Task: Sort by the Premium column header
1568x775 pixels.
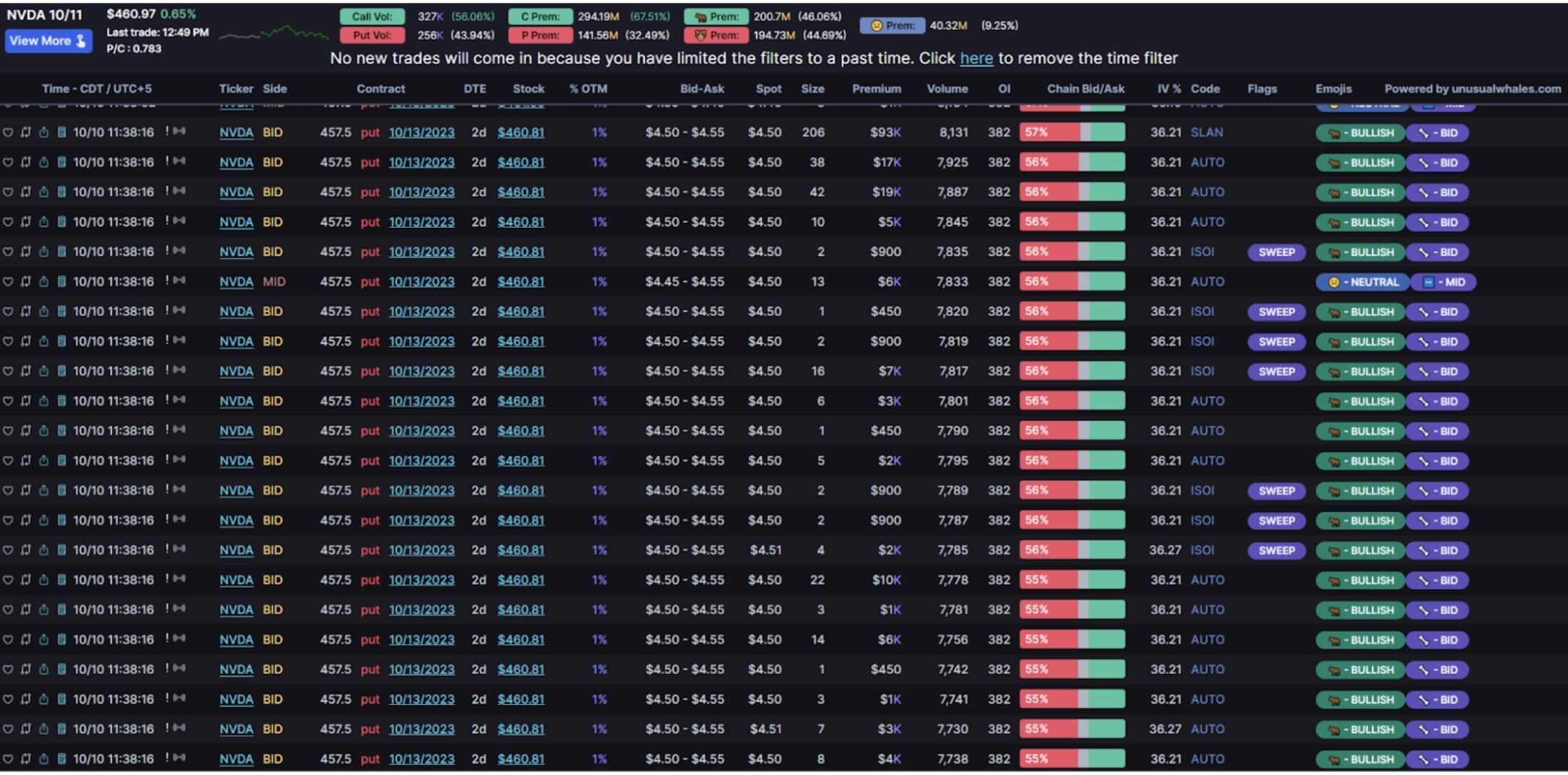Action: pyautogui.click(x=877, y=88)
